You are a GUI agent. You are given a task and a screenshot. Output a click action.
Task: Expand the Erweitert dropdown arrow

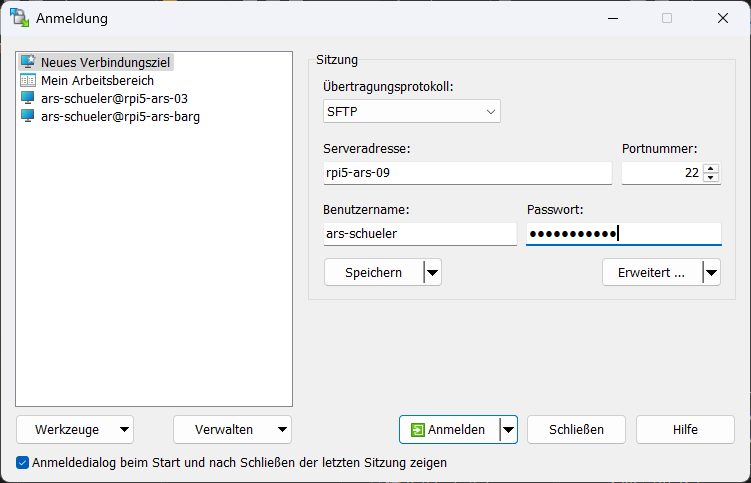tap(710, 272)
